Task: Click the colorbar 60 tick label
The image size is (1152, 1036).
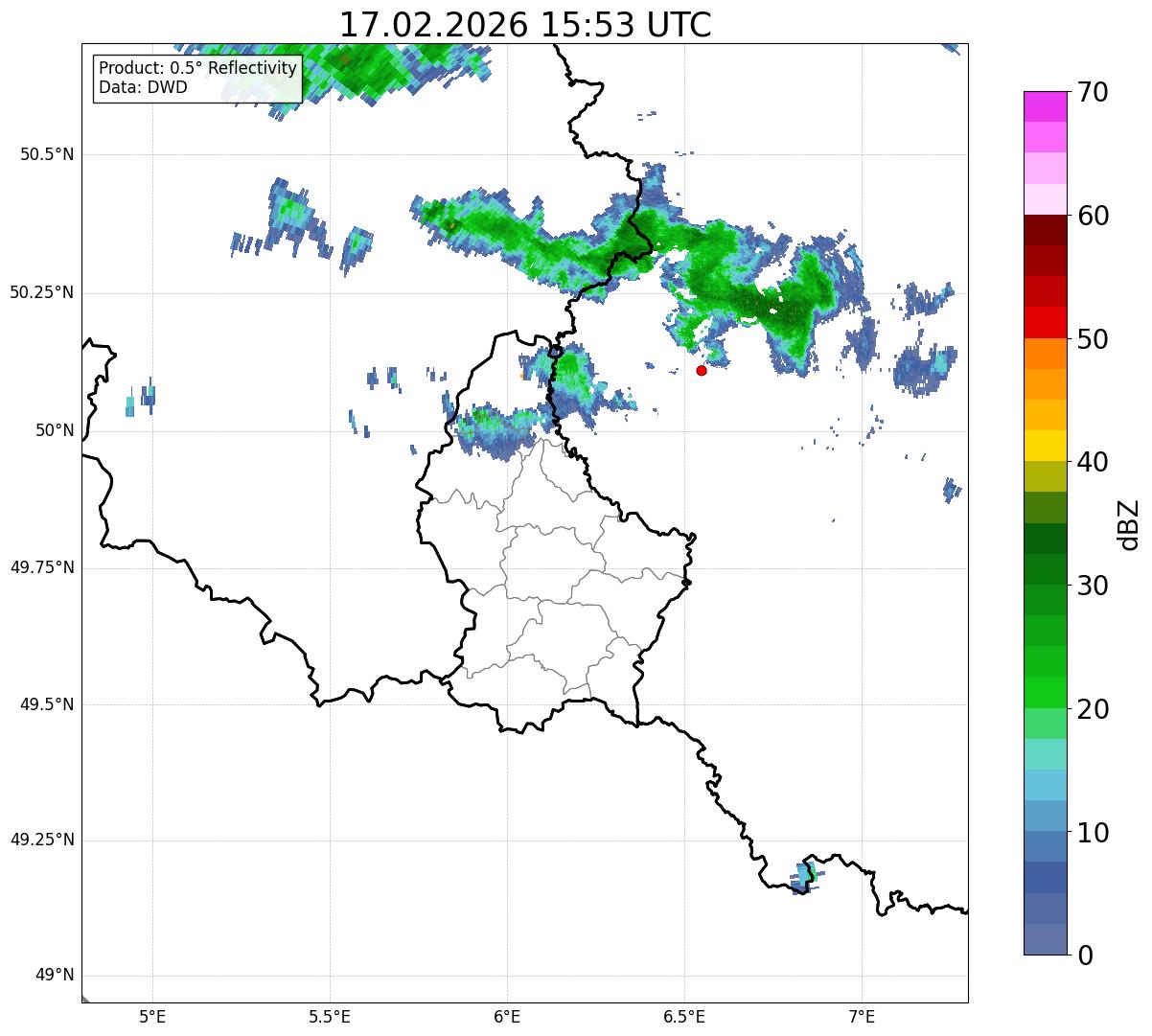Action: point(1093,216)
